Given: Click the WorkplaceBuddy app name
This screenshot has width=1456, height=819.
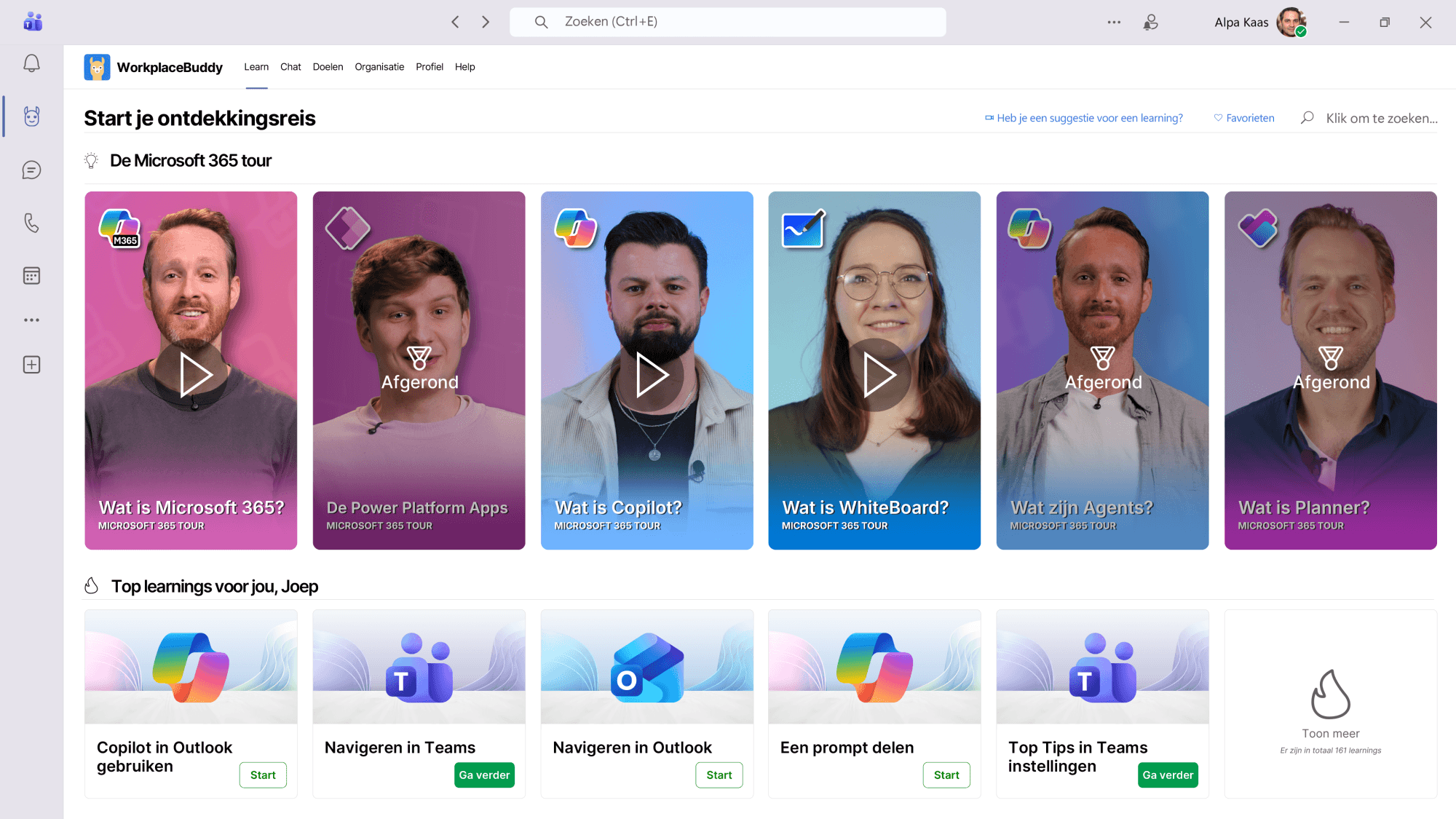Looking at the screenshot, I should click(170, 68).
